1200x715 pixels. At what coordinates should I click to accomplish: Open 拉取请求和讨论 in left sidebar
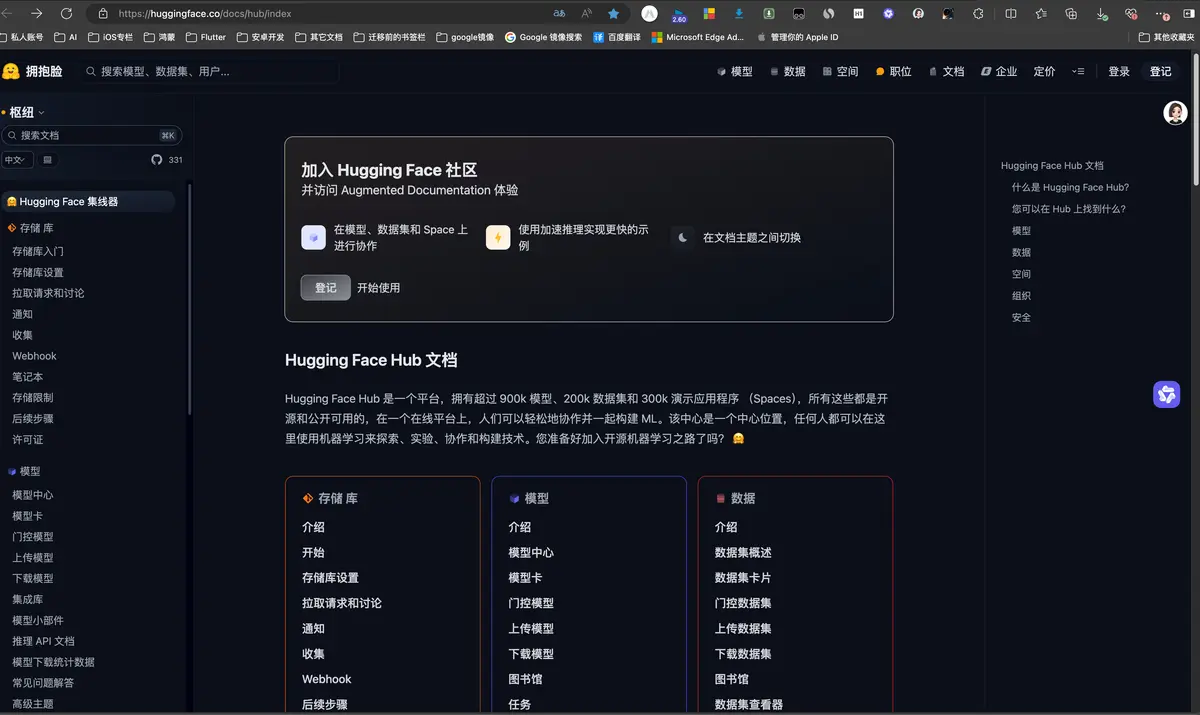pos(48,293)
